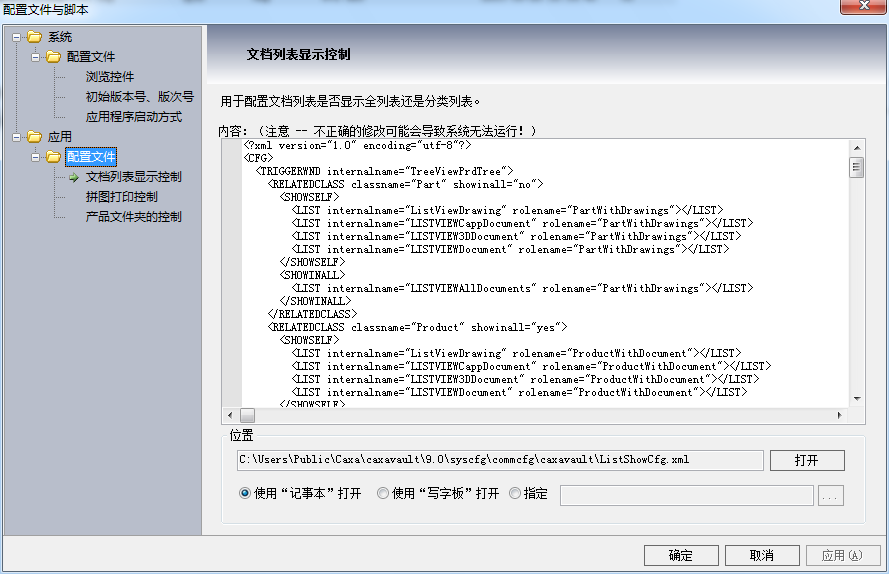Click the RELATEDCLASS classname="Part" line
The height and width of the screenshot is (574, 889).
pos(405,184)
